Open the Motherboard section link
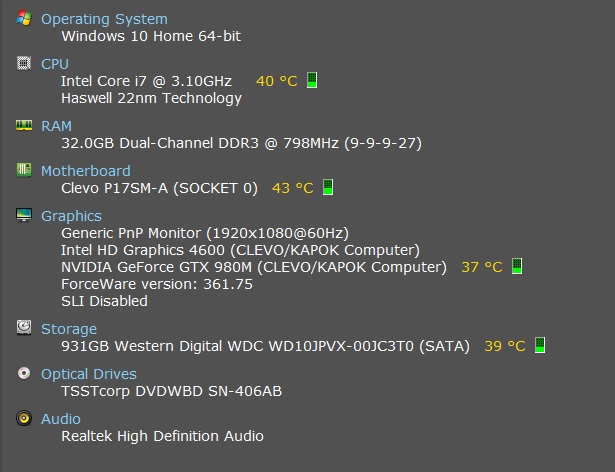 [x=86, y=171]
